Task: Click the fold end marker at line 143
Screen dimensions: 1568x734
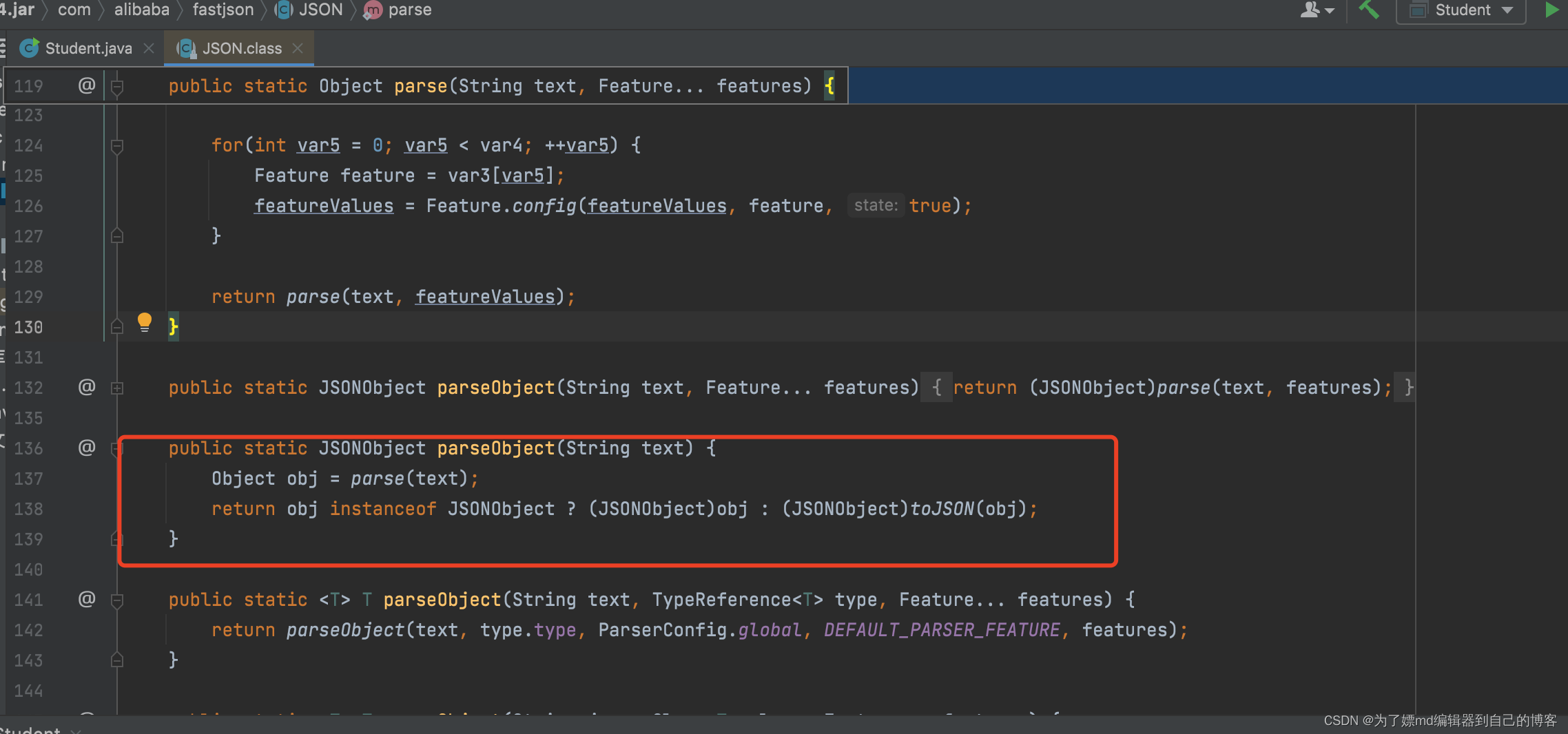Action: tap(117, 660)
